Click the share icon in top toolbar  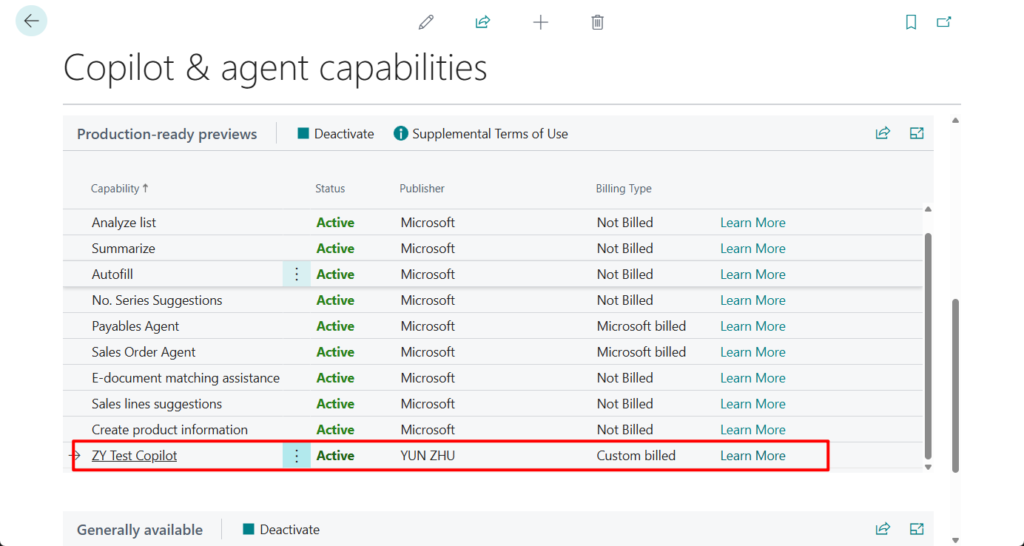(483, 22)
